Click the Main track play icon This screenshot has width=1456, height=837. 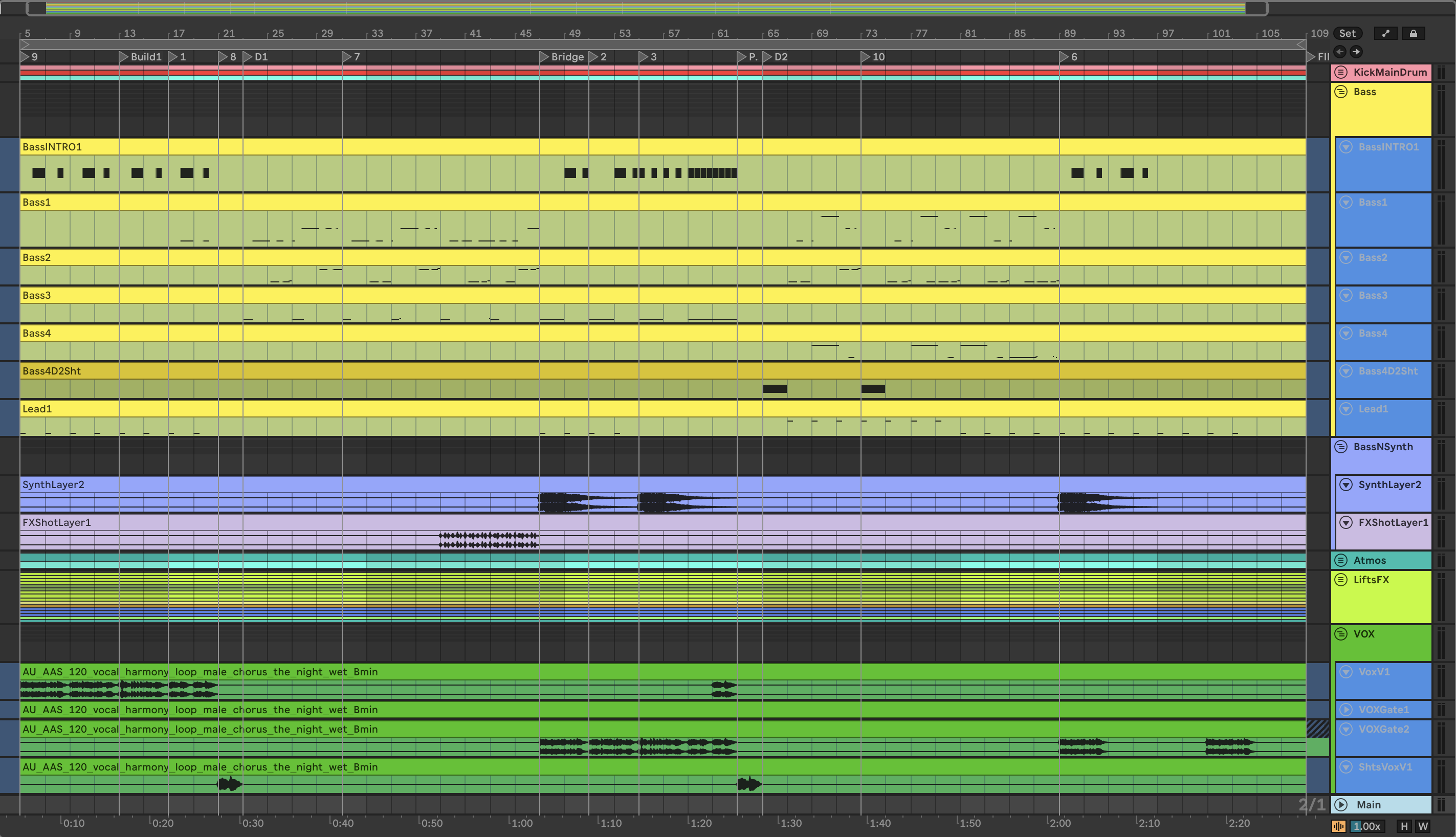click(x=1341, y=805)
